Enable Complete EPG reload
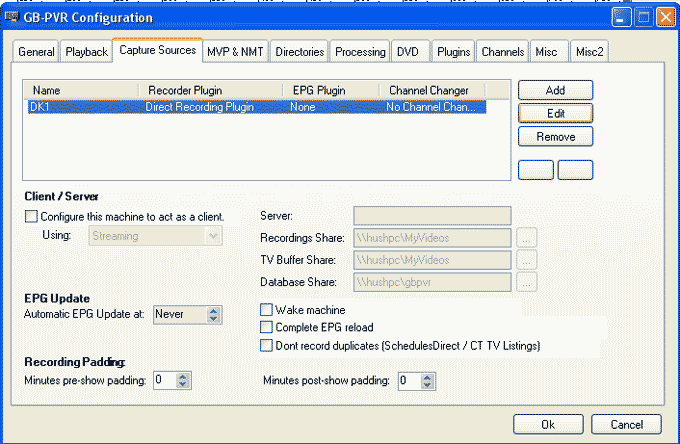Viewport: 680px width, 444px height. pyautogui.click(x=266, y=327)
